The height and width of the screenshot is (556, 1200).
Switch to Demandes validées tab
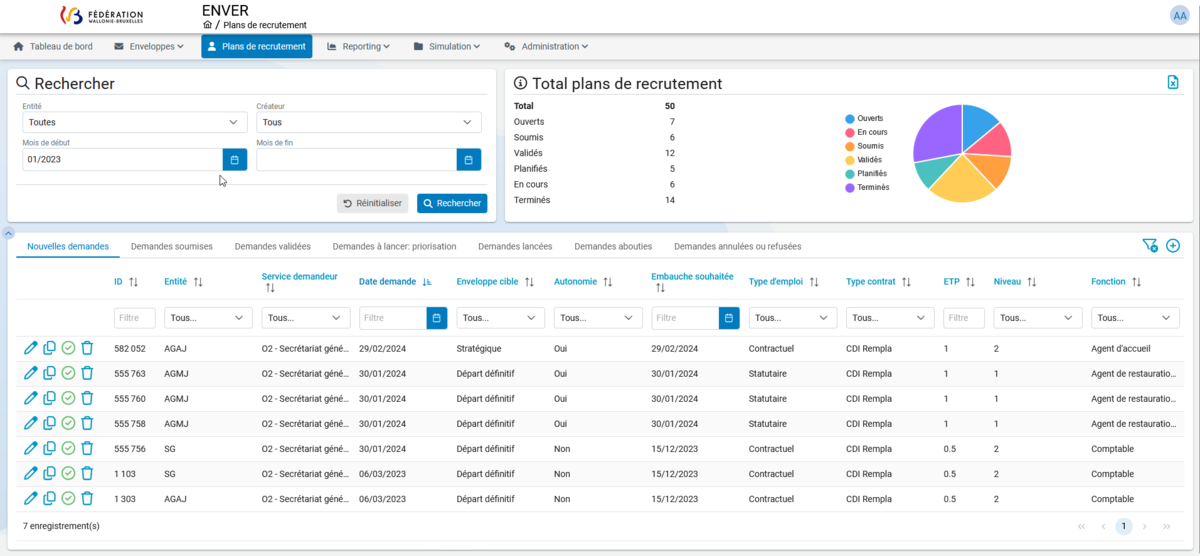273,246
